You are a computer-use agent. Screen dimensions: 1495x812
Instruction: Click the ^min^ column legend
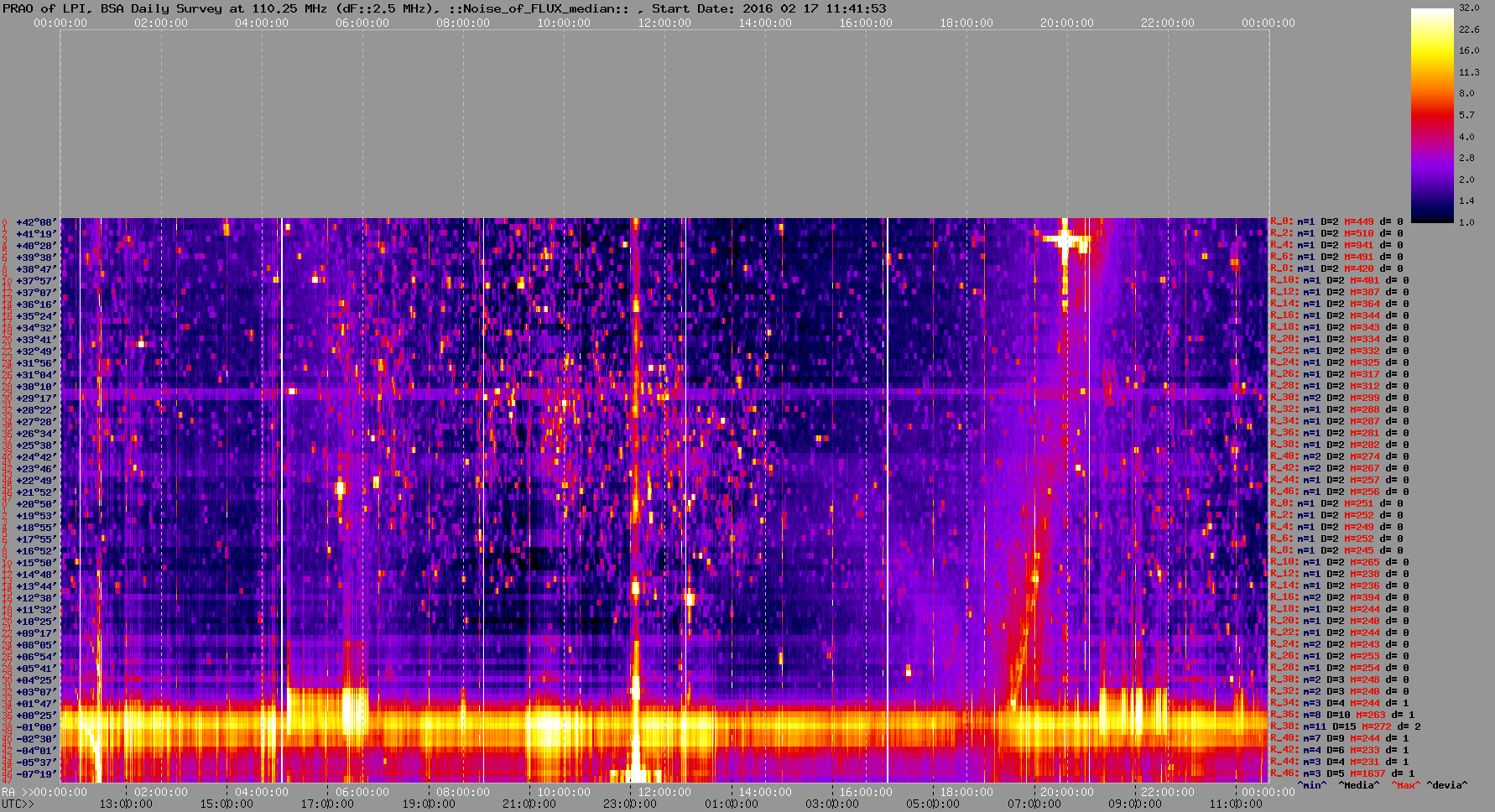(x=1312, y=786)
